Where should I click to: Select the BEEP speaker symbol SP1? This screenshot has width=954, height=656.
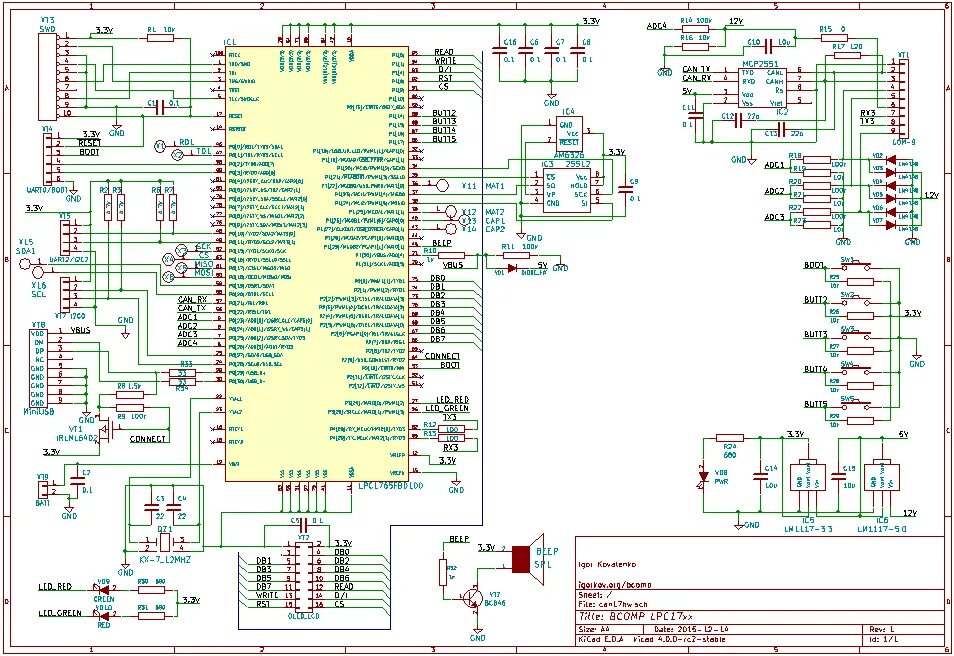(529, 560)
